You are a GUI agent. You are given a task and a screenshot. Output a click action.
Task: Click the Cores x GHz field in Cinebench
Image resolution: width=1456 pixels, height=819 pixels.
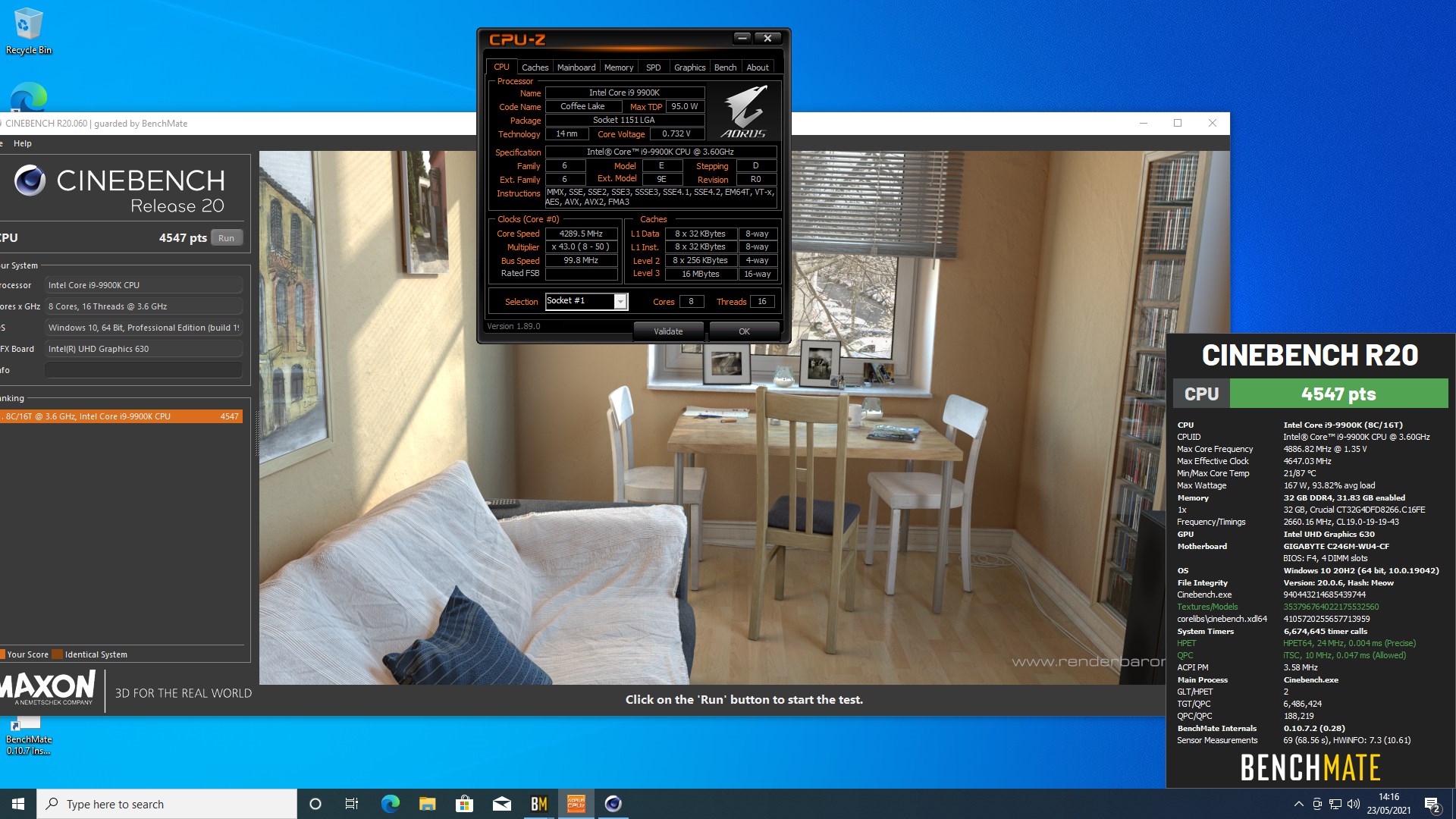tap(143, 306)
